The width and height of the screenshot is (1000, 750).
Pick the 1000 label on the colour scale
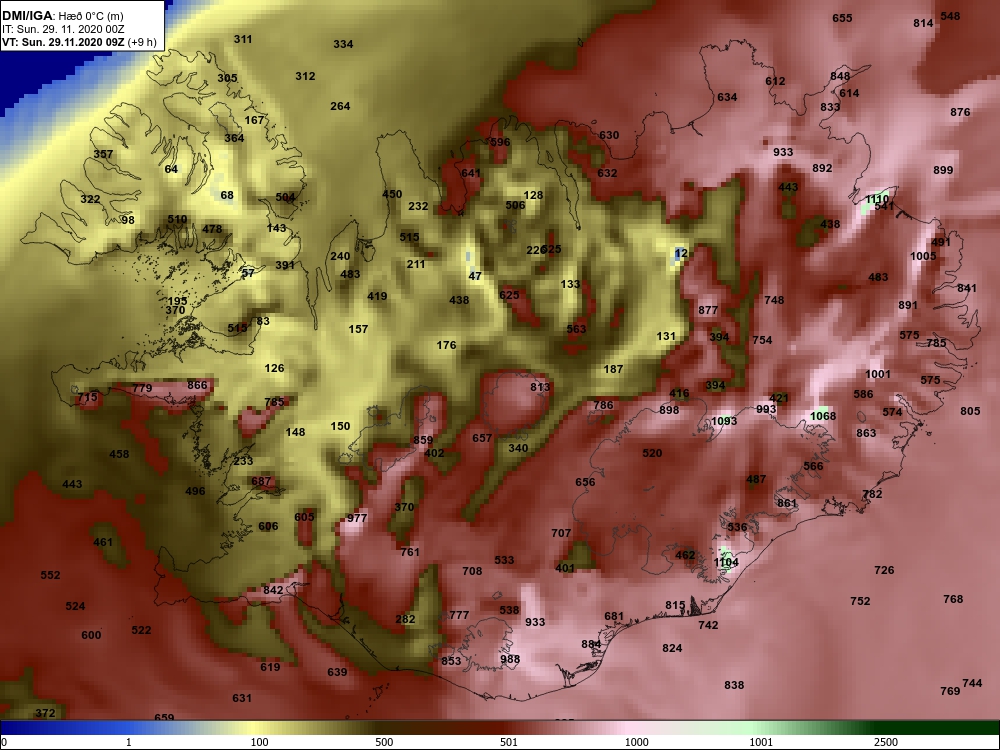[636, 742]
